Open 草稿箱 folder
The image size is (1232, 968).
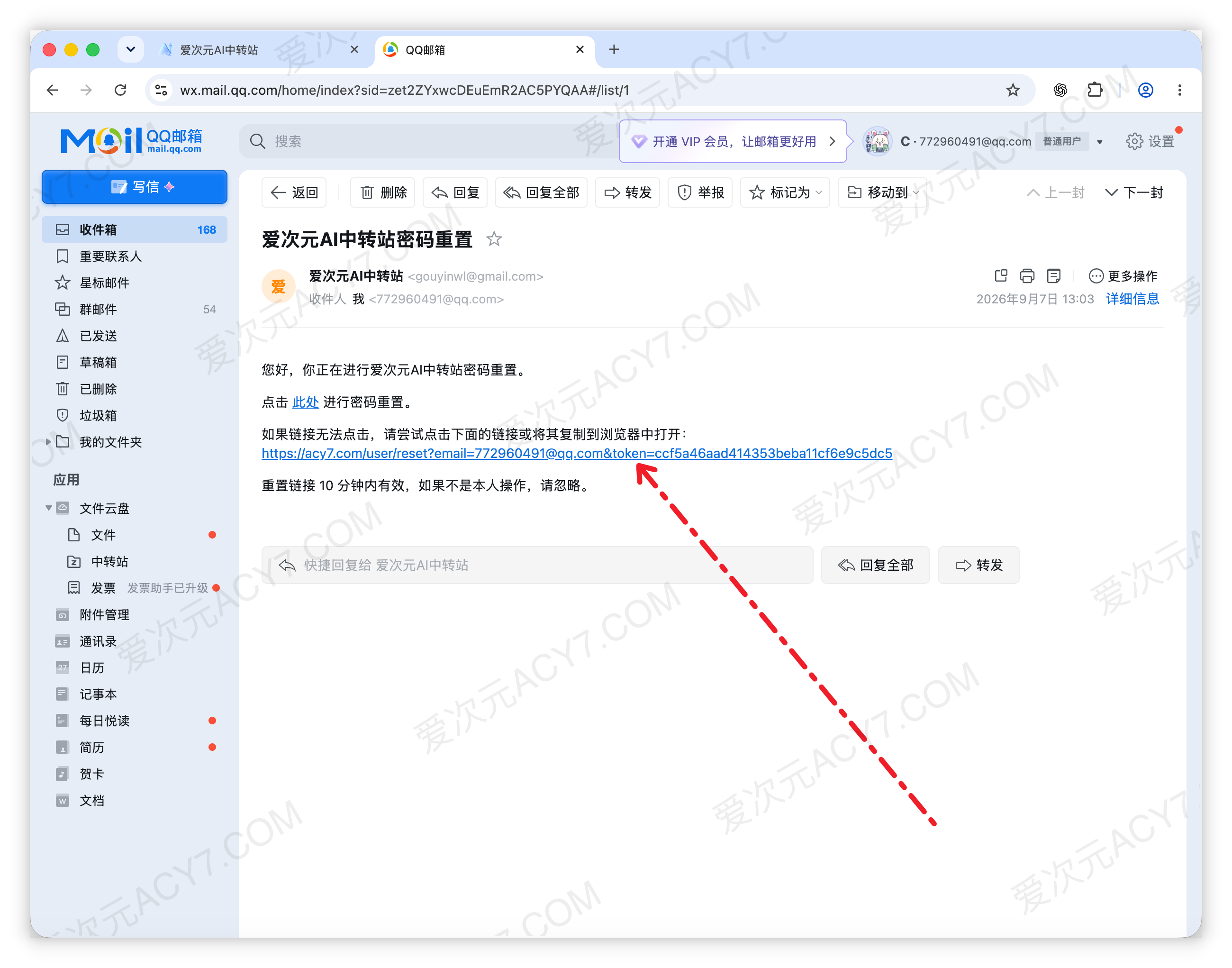134,362
